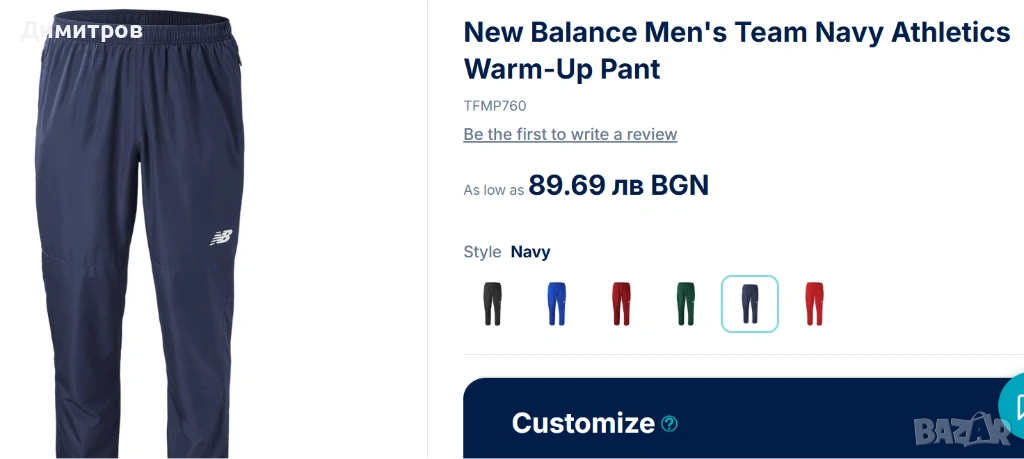The image size is (1024, 459).
Task: Open 'Be the first to write a review'
Action: click(570, 134)
